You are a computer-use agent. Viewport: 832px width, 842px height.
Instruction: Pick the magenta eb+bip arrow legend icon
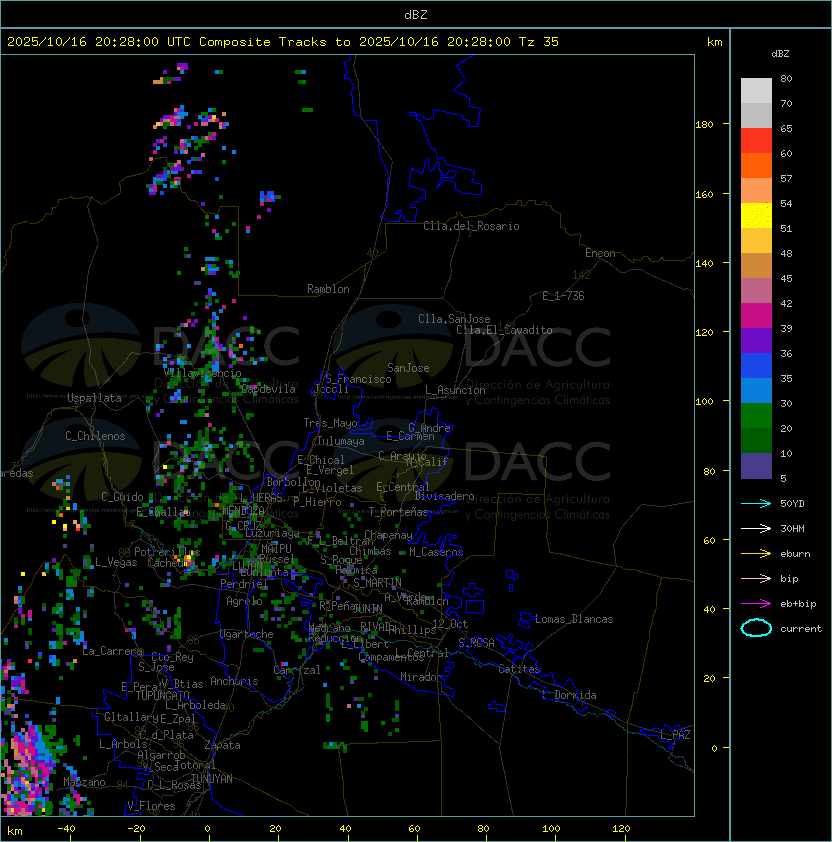(x=756, y=604)
